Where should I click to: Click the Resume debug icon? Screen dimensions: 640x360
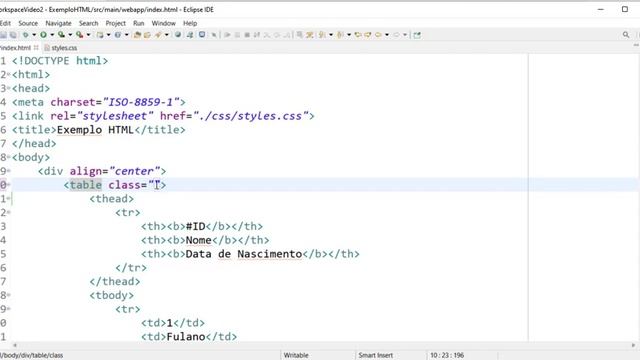tap(227, 35)
